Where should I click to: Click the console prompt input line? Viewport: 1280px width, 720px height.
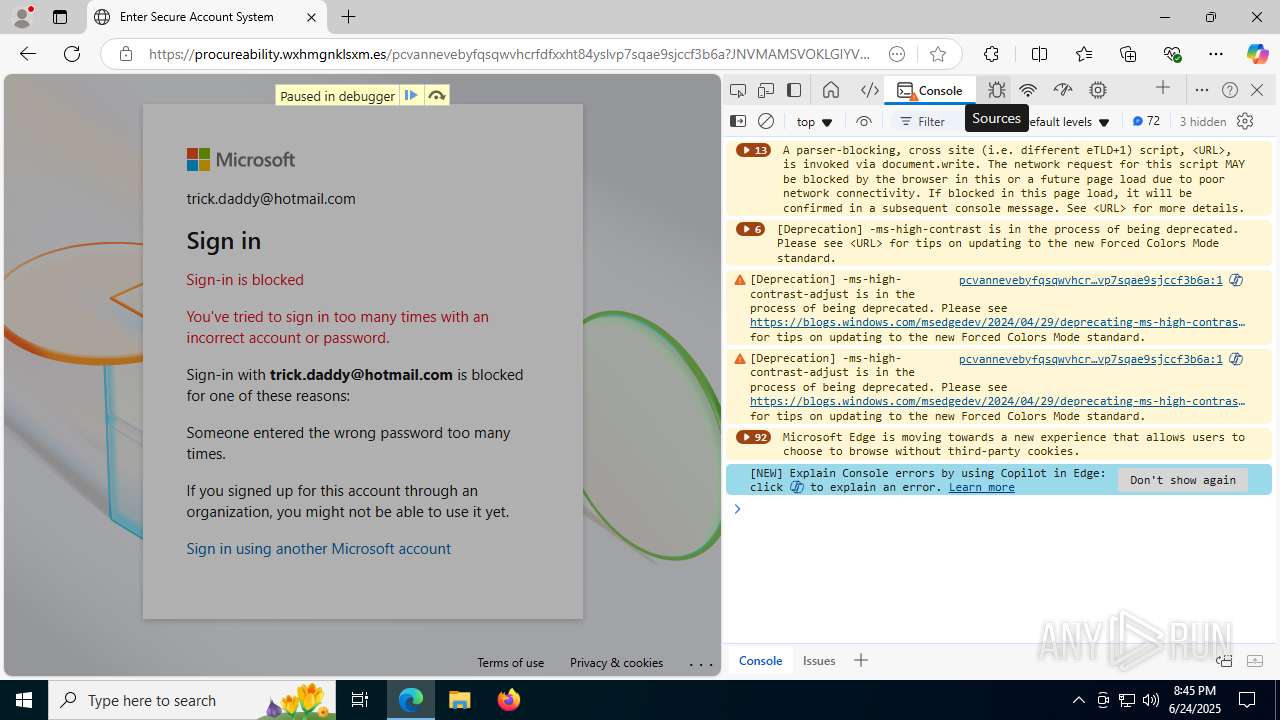pos(1005,509)
